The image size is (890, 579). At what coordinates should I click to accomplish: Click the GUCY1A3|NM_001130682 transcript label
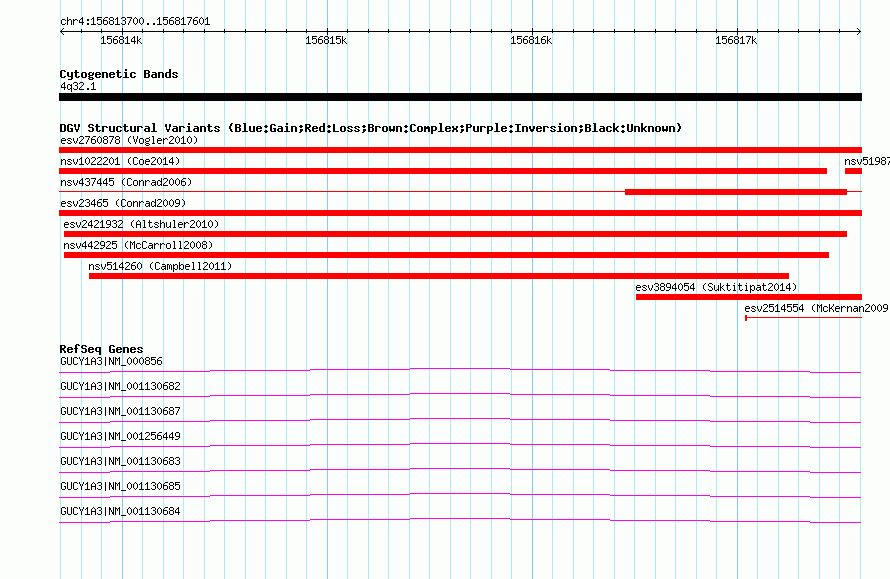click(x=120, y=386)
